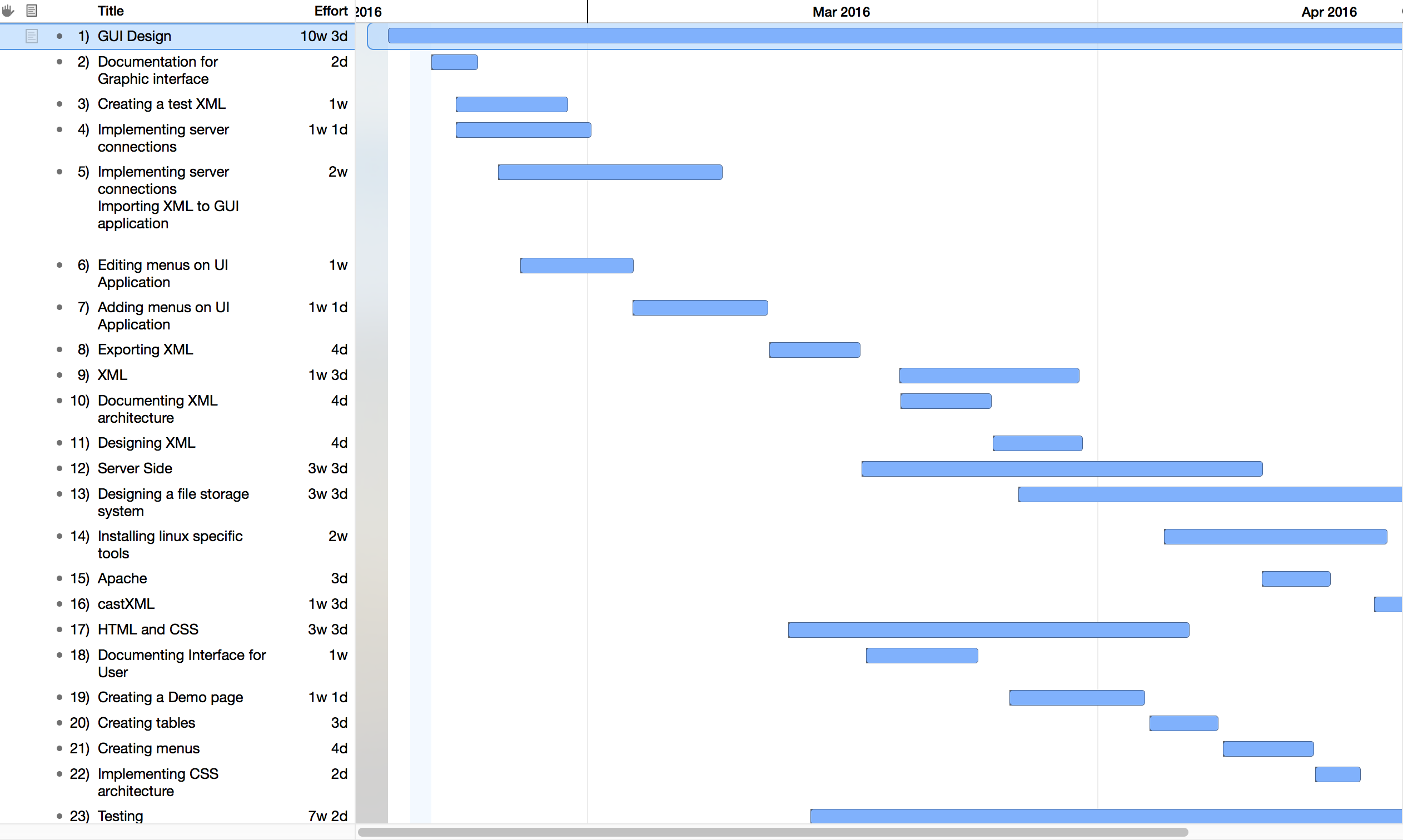Click the Title column header
Screen dimensions: 1403x840
click(111, 11)
